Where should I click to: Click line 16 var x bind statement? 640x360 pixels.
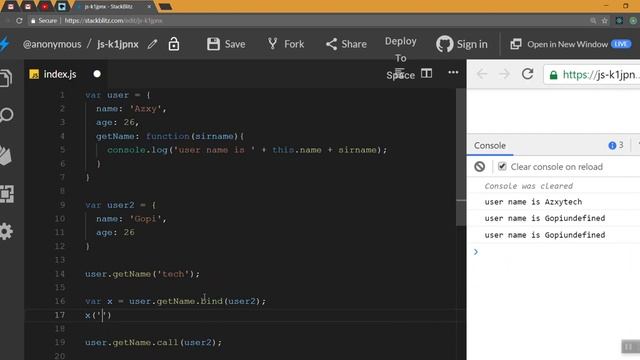[176, 301]
